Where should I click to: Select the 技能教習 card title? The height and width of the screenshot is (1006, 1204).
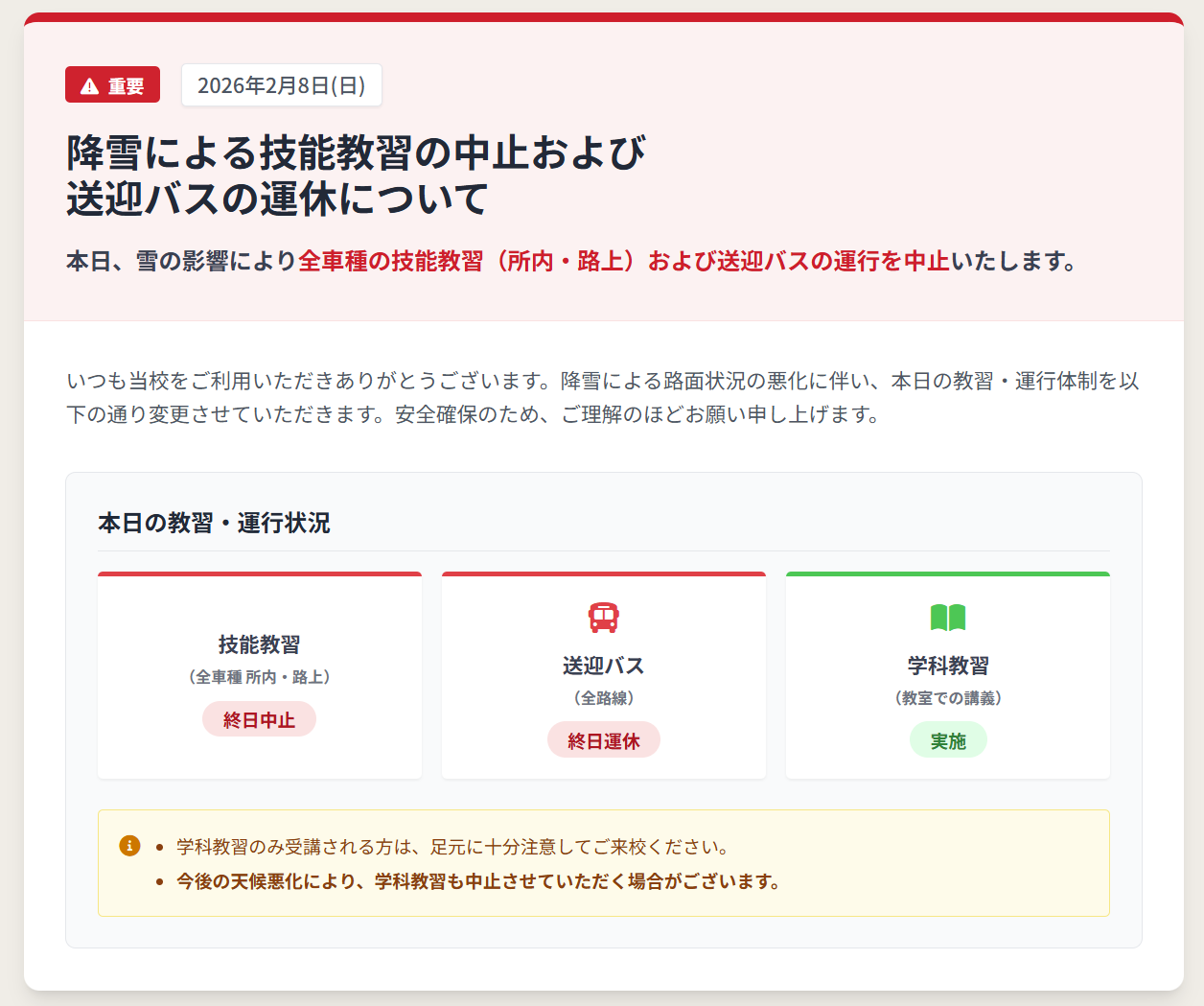pyautogui.click(x=259, y=644)
